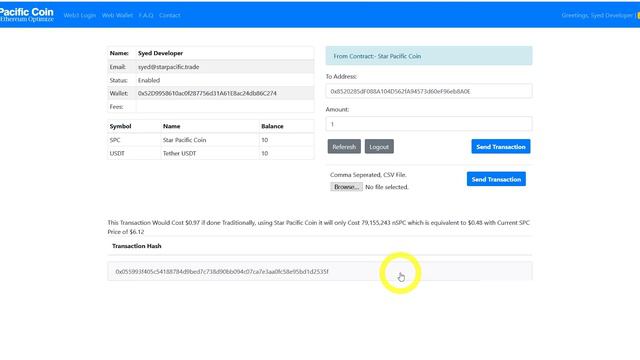Click the Logout button
The image size is (640, 360).
tap(379, 147)
